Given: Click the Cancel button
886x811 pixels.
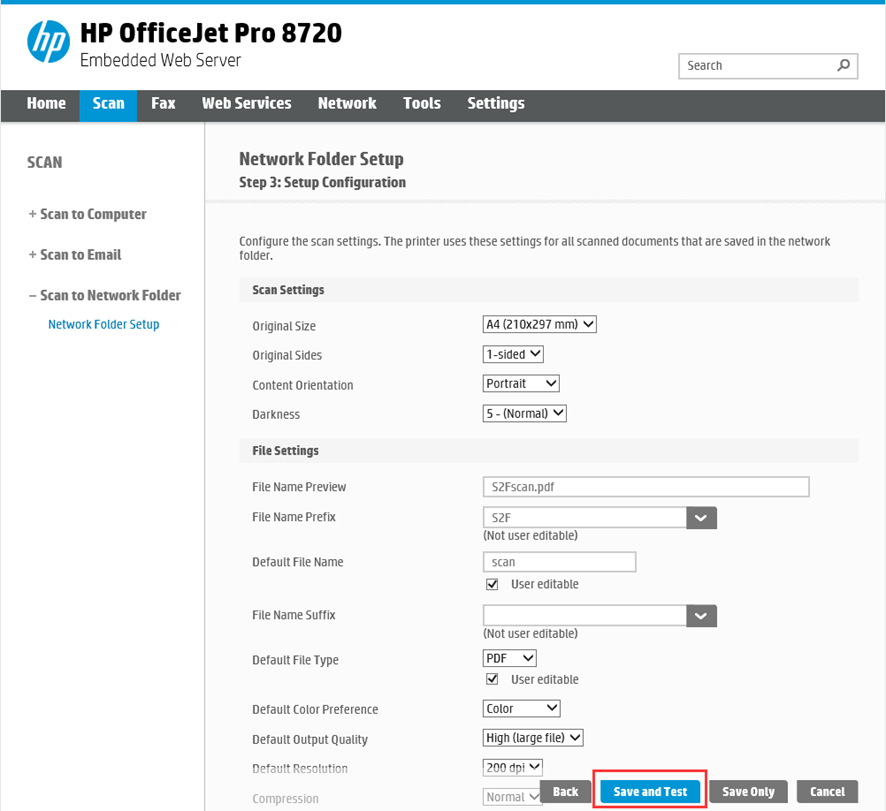Looking at the screenshot, I should click(x=827, y=792).
